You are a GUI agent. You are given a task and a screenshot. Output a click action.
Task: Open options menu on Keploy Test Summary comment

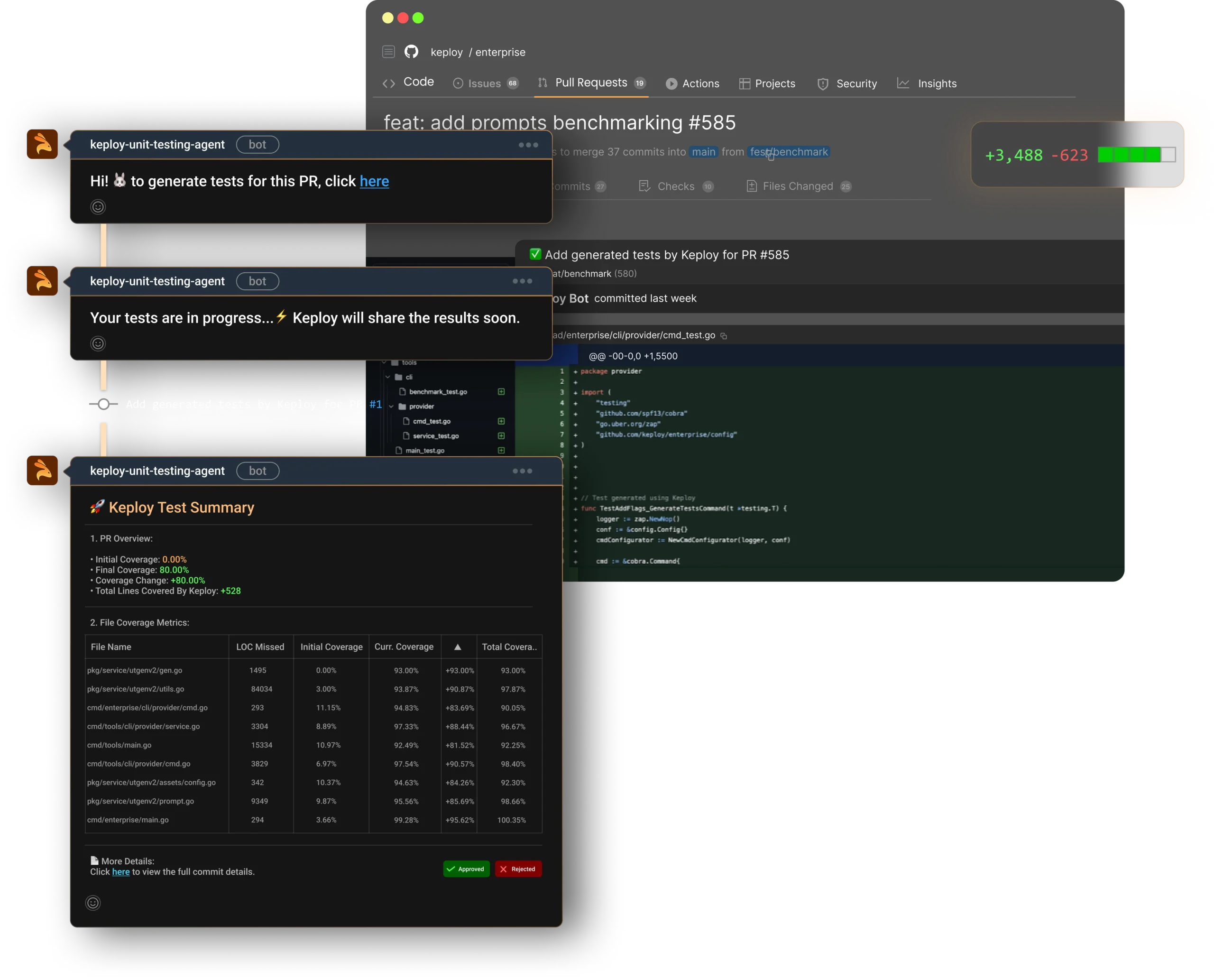[x=522, y=471]
